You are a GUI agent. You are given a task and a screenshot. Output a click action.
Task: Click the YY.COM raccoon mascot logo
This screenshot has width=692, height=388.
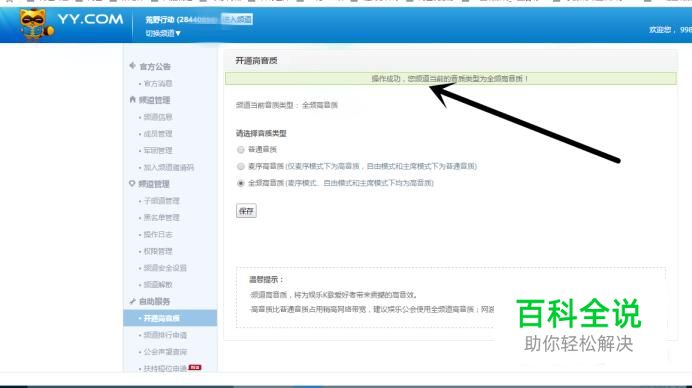pos(36,24)
